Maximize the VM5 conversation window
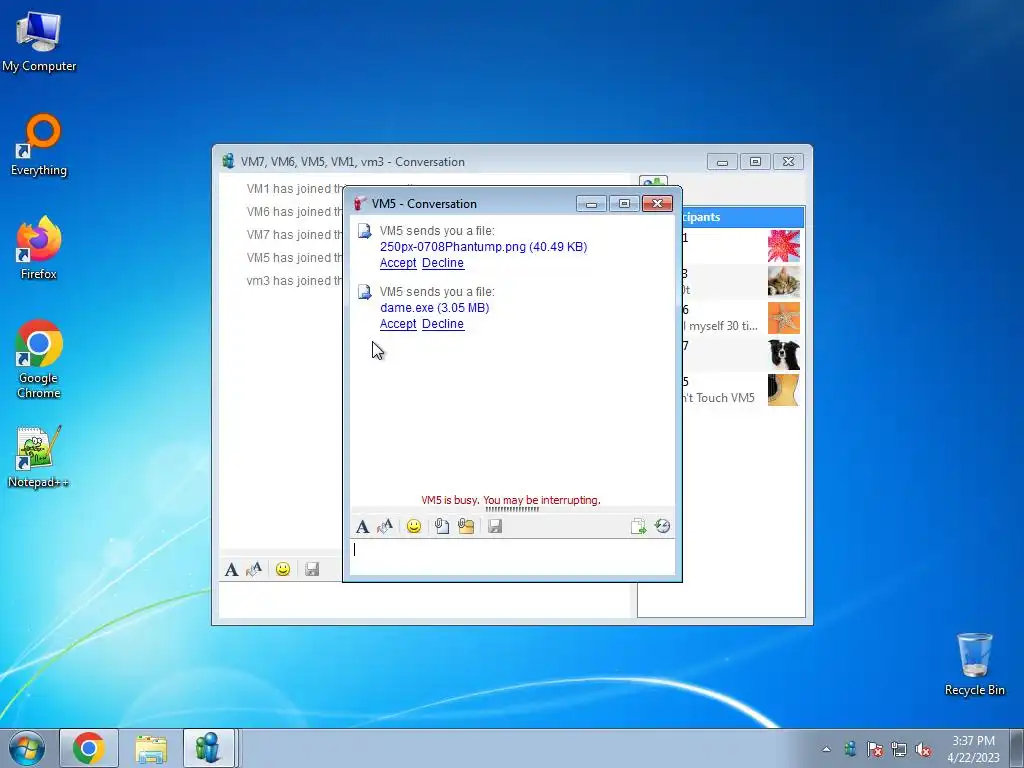 pos(624,204)
